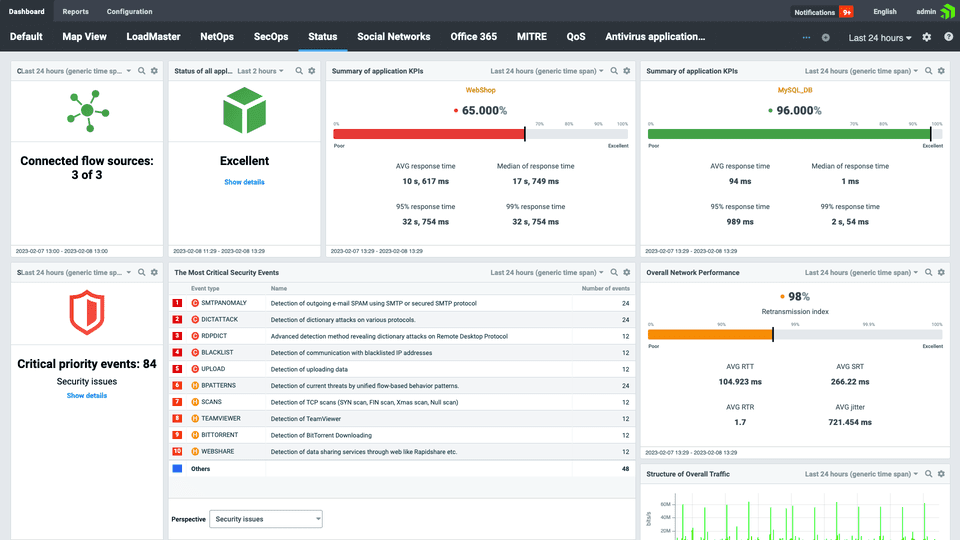Click Show details under Security issues
Viewport: 960px width, 540px height.
click(x=86, y=396)
